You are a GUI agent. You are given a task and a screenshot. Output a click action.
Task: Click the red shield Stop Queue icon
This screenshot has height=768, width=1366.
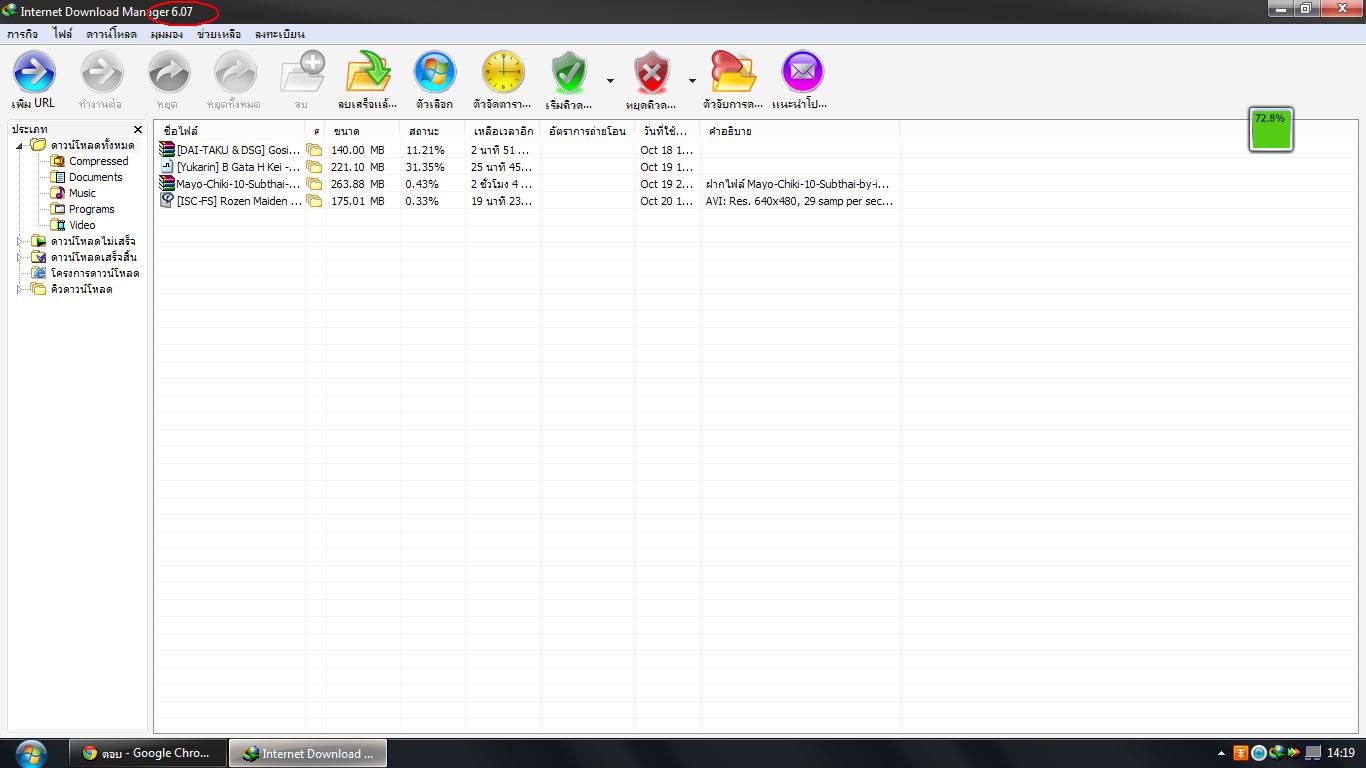[x=652, y=73]
